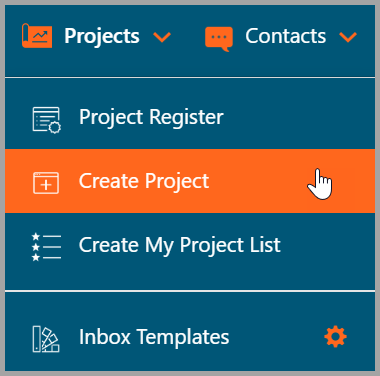Expand the Projects dropdown chevron

pyautogui.click(x=162, y=37)
